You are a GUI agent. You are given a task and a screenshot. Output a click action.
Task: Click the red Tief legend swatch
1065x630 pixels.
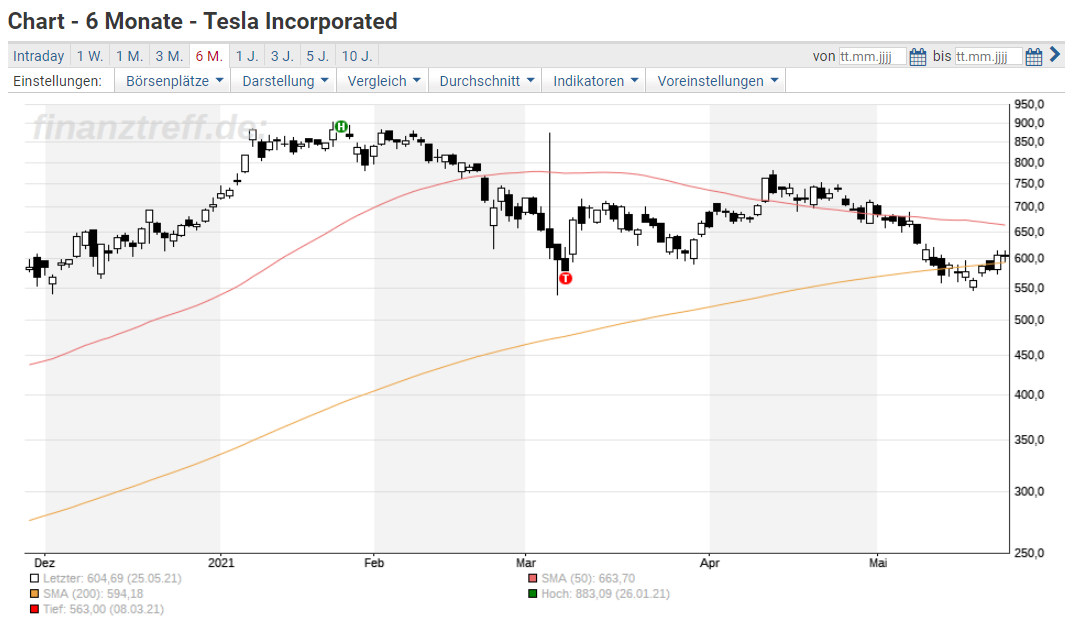pyautogui.click(x=34, y=609)
